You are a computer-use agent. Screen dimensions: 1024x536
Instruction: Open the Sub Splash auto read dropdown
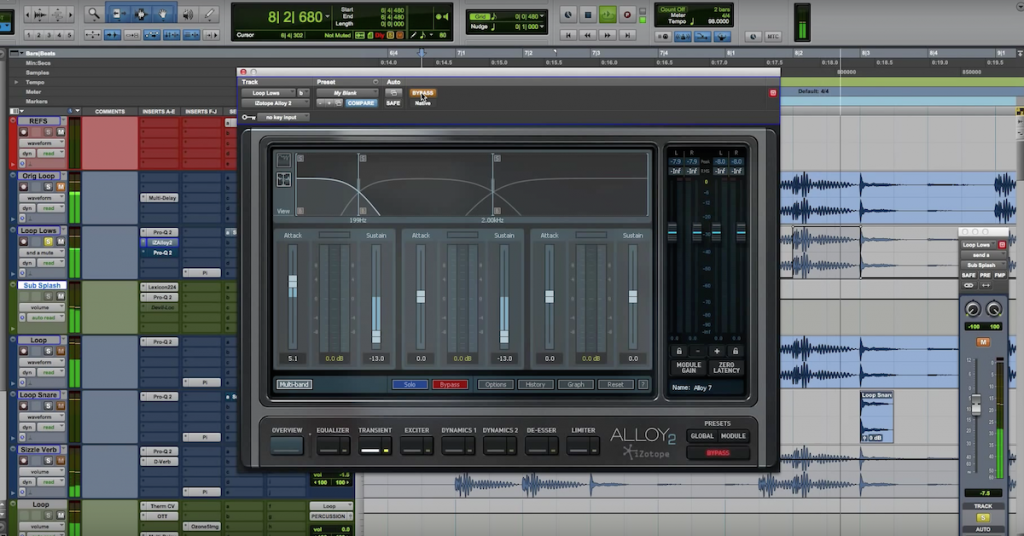[x=46, y=318]
